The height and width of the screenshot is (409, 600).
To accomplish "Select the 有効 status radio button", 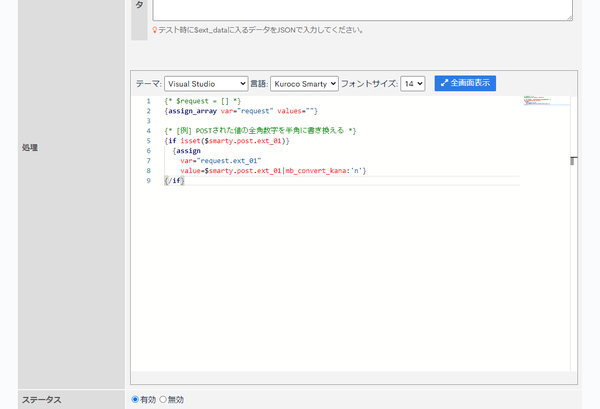I will coord(135,399).
